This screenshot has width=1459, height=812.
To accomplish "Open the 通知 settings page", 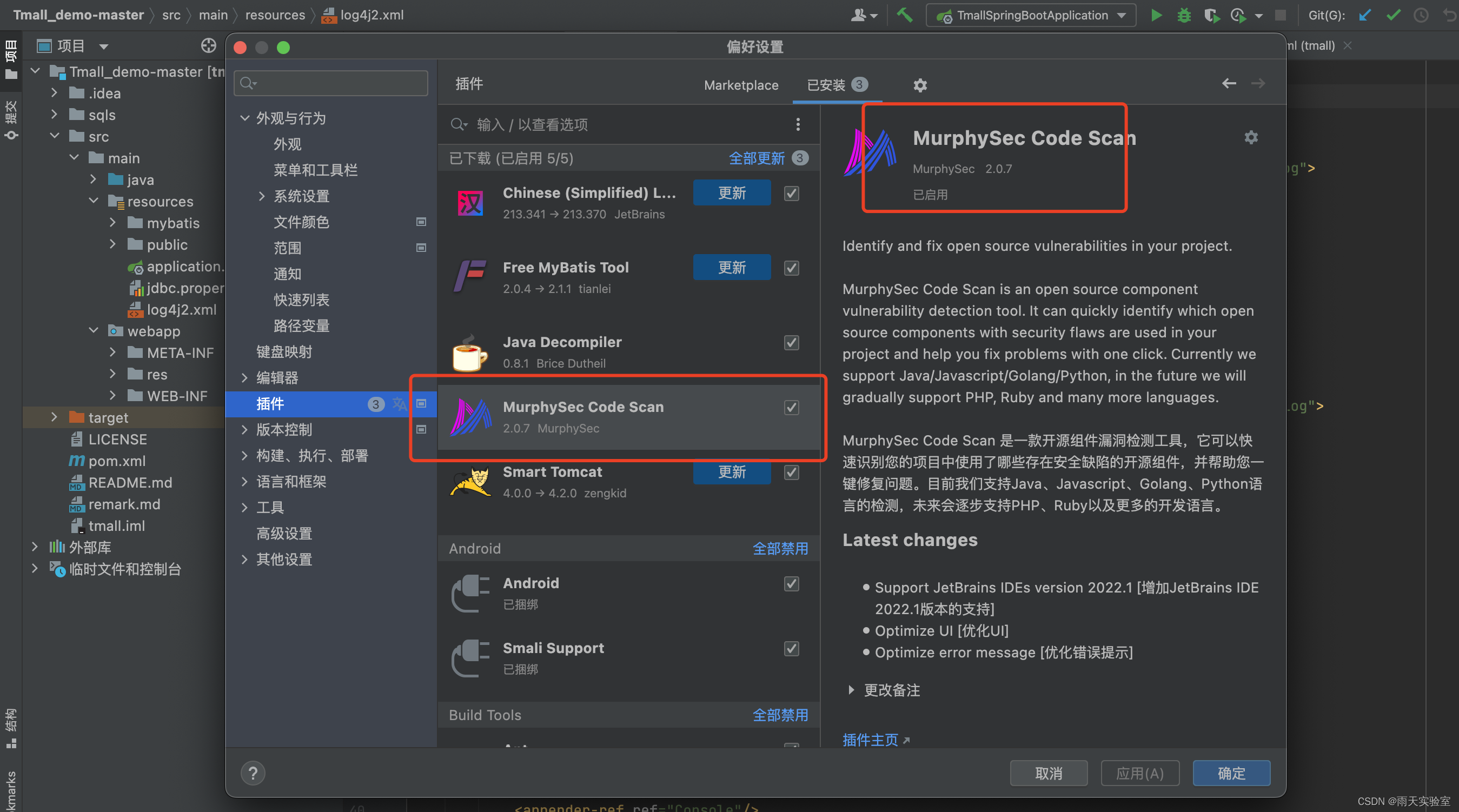I will 287,274.
